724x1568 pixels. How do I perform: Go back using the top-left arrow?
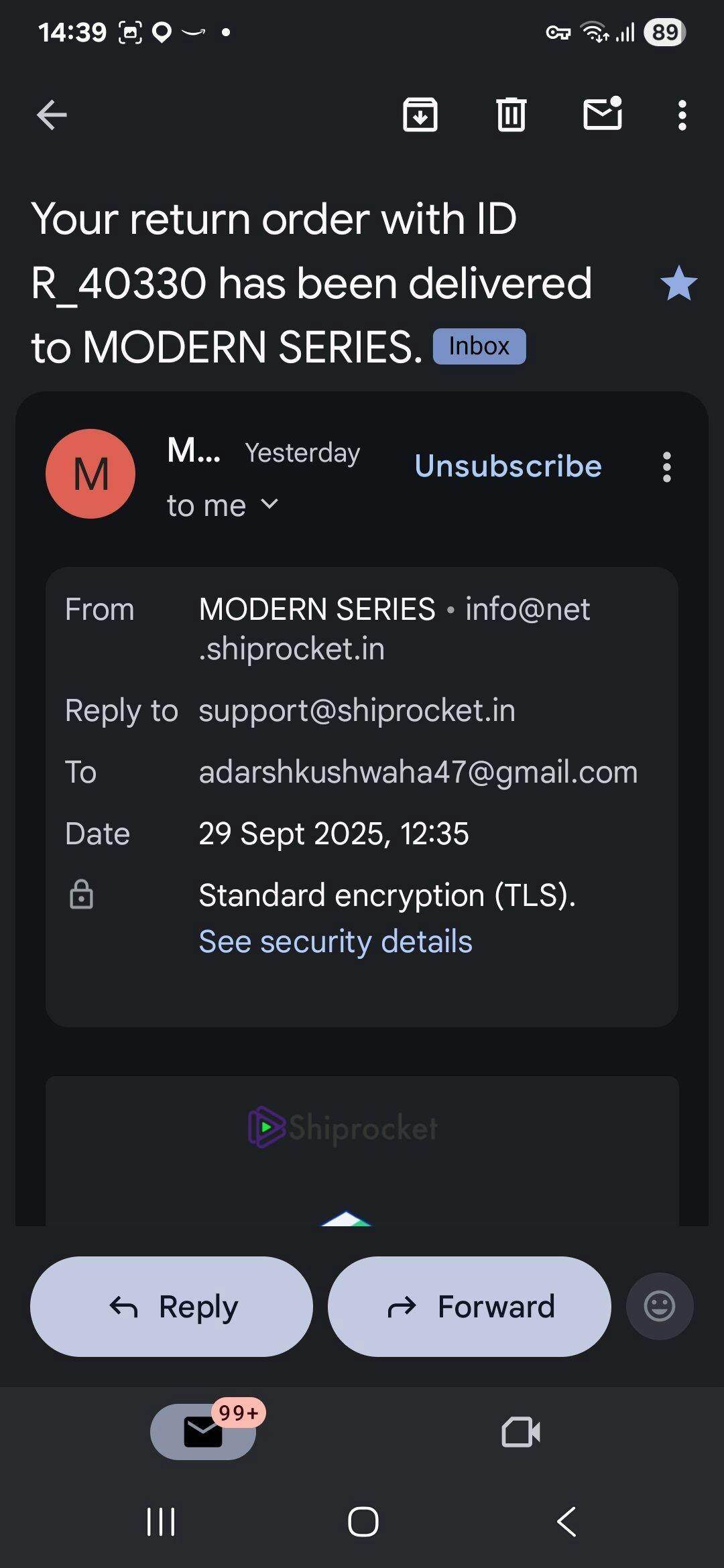coord(52,115)
